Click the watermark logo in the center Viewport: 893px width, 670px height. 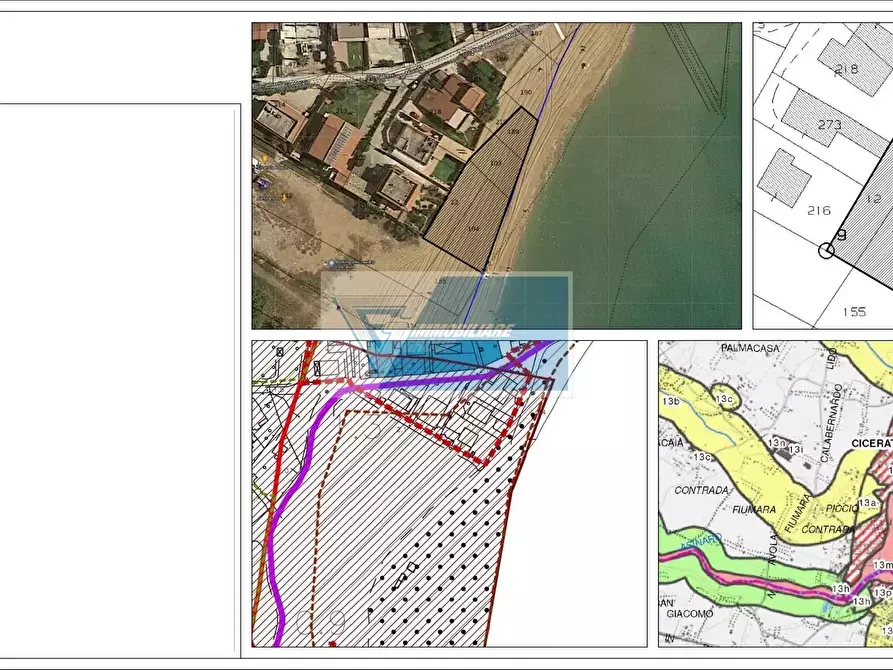[446, 330]
